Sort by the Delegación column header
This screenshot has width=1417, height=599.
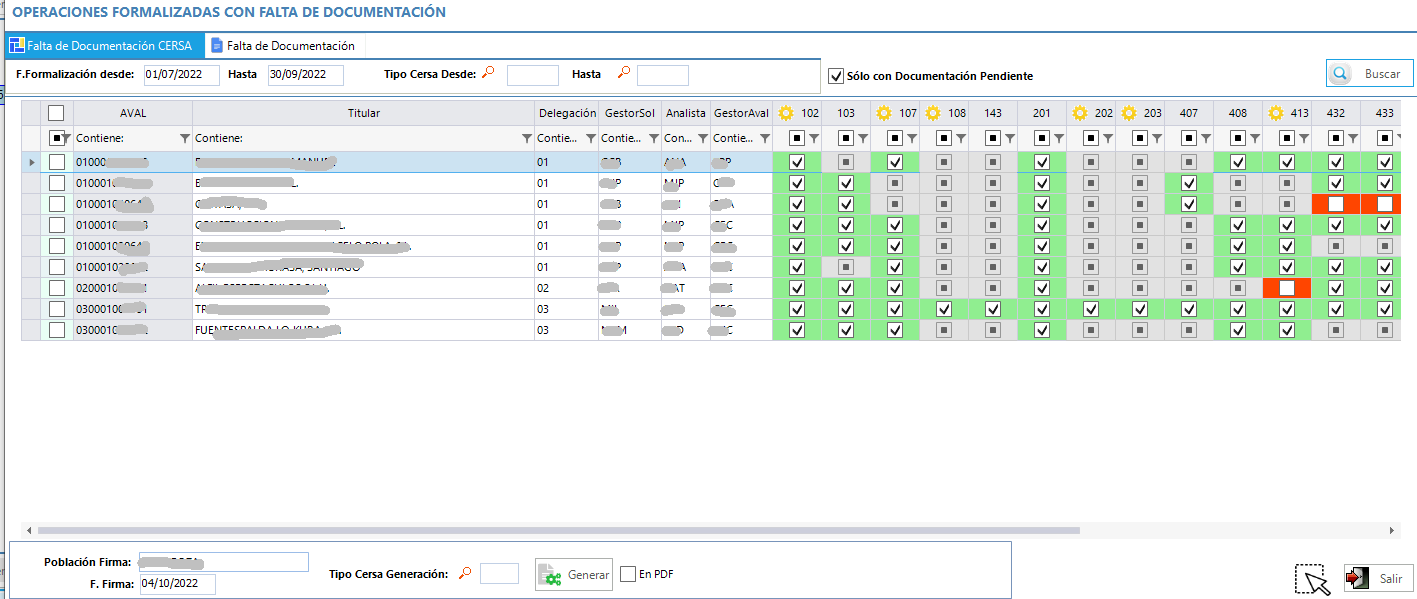(x=567, y=113)
